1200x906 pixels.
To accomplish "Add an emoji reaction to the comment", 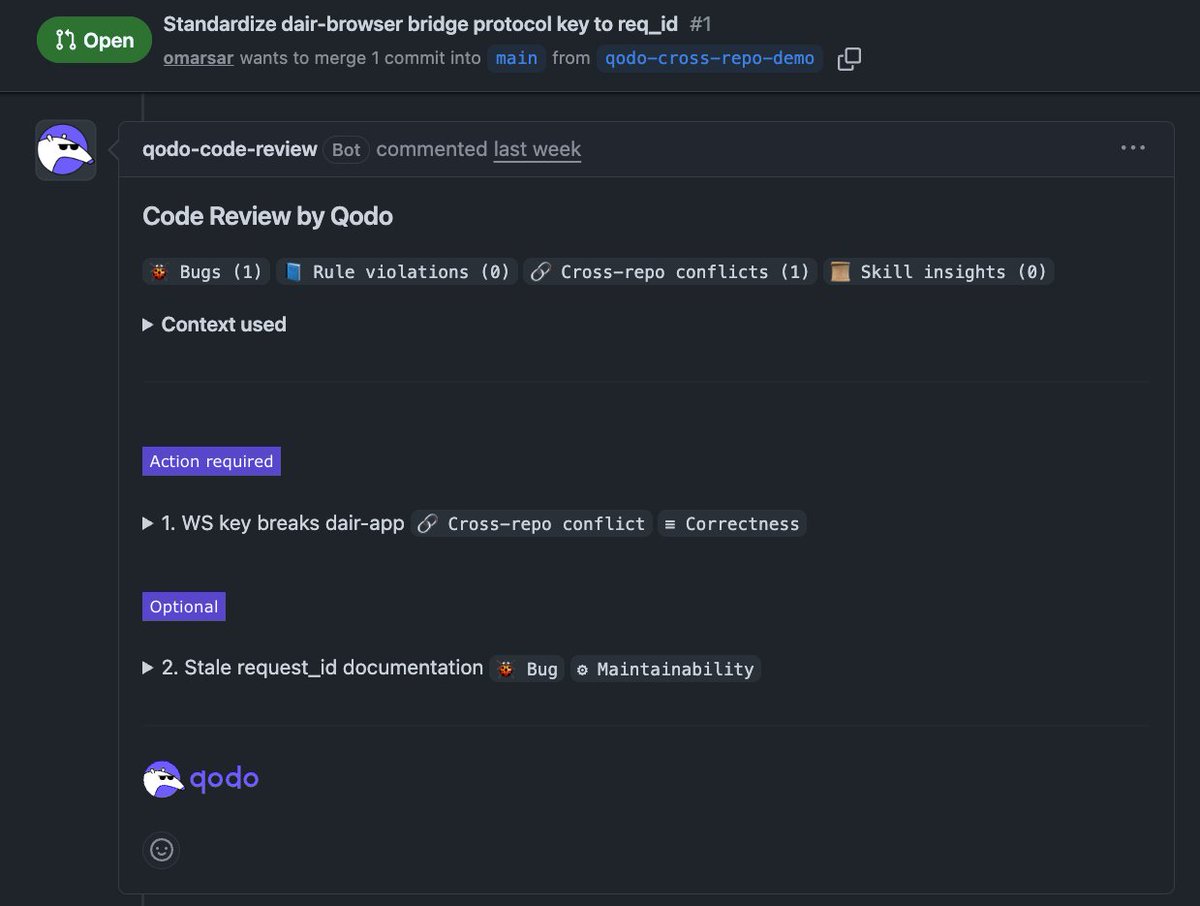I will 162,850.
